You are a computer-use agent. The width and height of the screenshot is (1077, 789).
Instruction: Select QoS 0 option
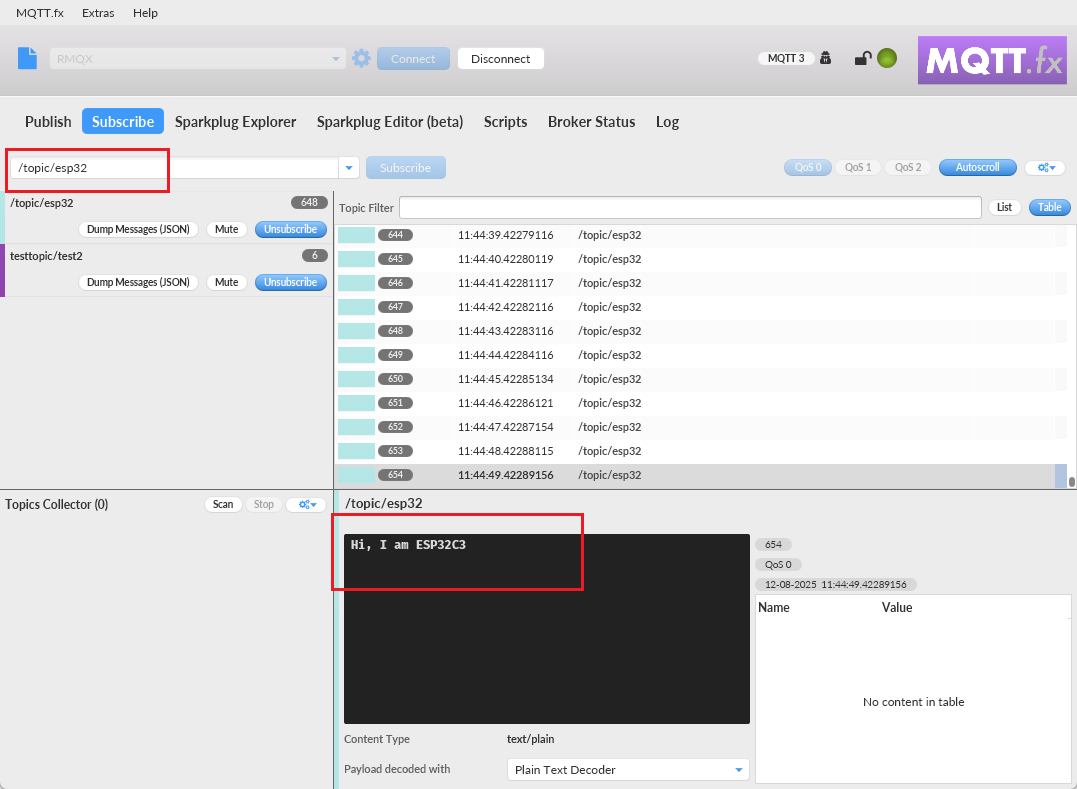[x=808, y=168]
